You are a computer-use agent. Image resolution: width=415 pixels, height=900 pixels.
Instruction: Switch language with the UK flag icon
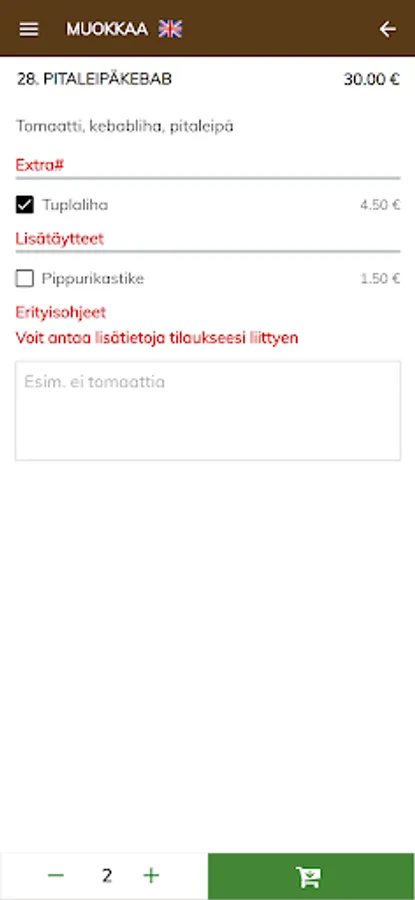[x=170, y=29]
